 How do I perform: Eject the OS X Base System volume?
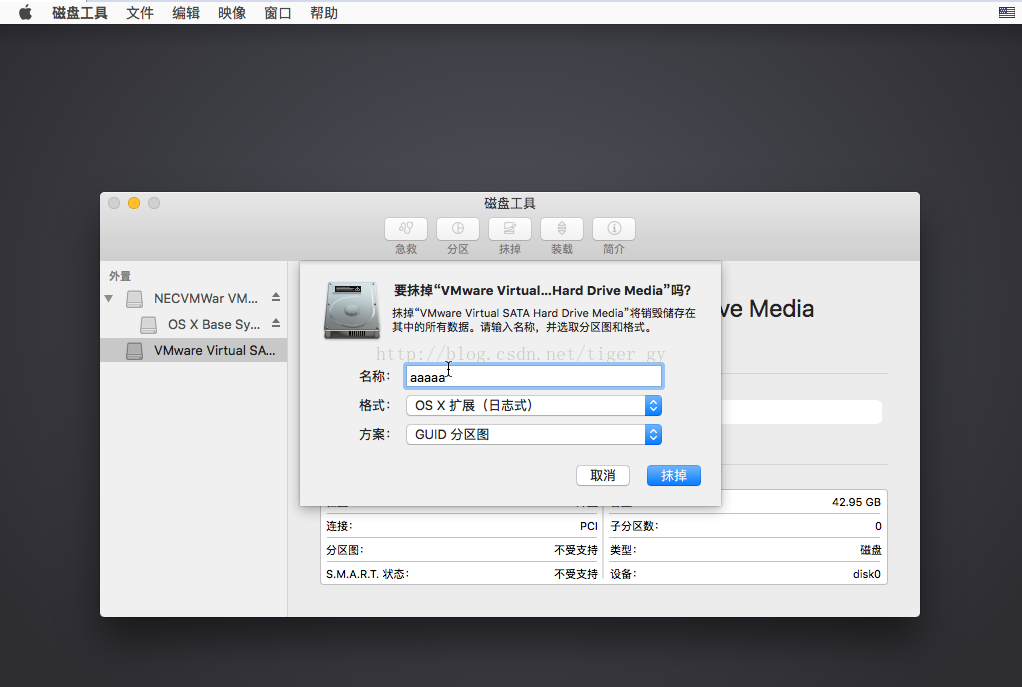pyautogui.click(x=276, y=323)
